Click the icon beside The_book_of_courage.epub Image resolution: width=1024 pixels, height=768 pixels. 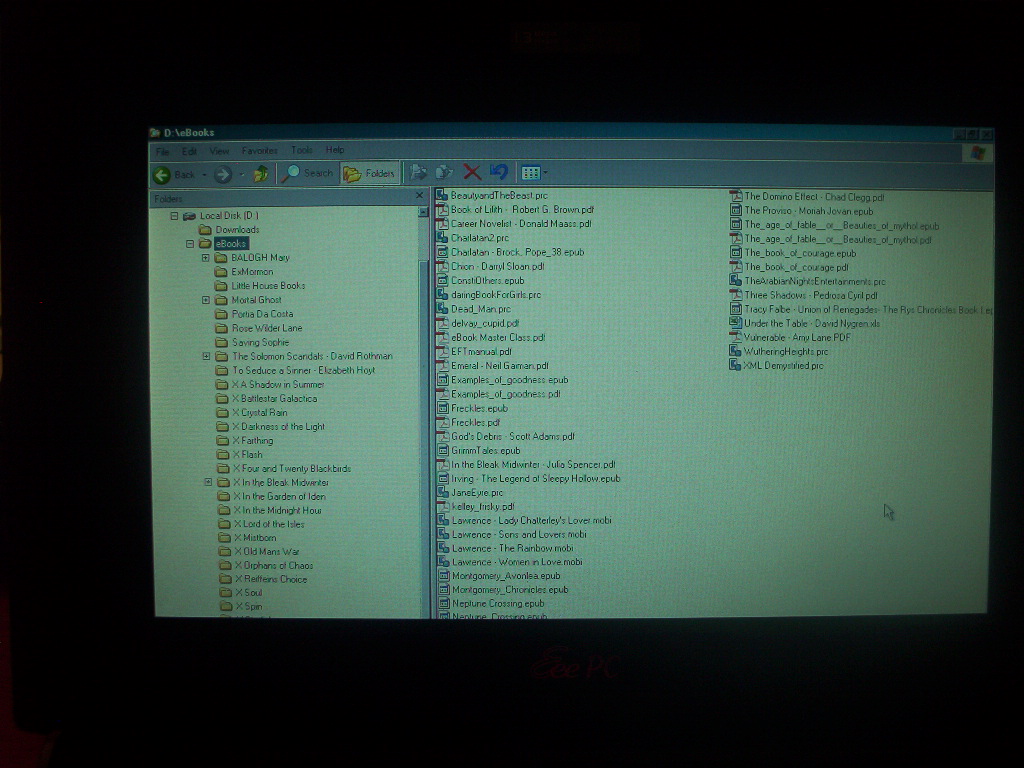pos(736,253)
